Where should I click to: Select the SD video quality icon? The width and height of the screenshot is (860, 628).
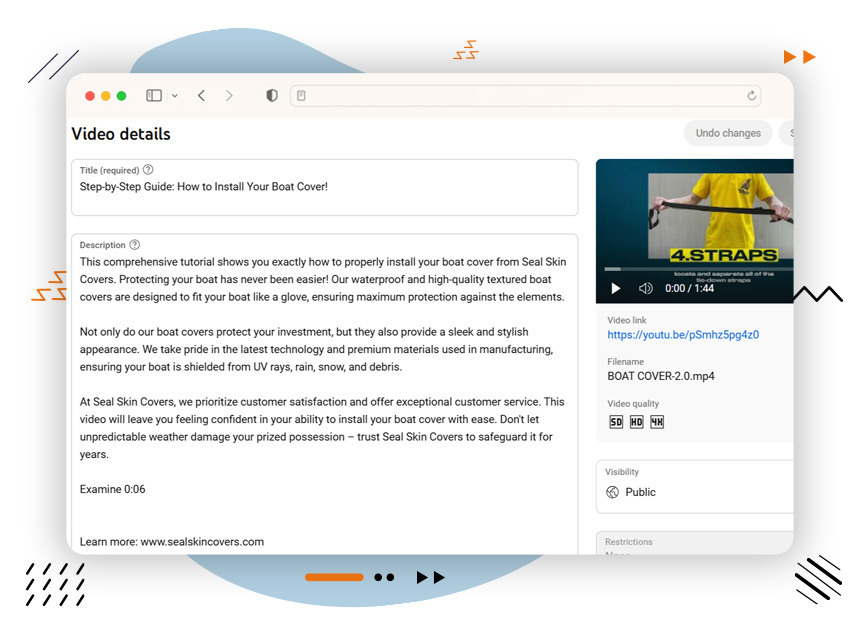tap(615, 422)
